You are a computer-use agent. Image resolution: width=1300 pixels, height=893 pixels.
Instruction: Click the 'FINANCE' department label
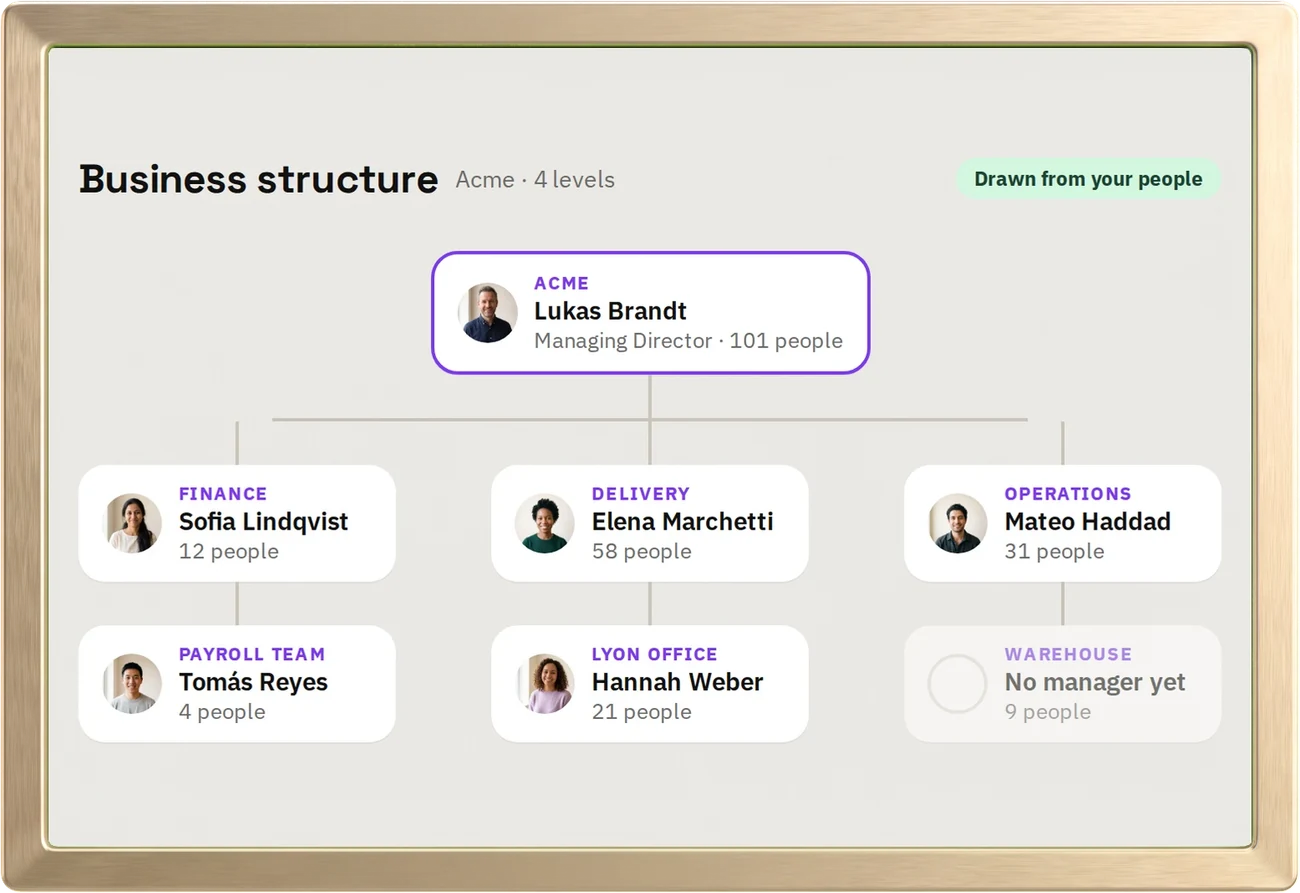click(x=223, y=494)
